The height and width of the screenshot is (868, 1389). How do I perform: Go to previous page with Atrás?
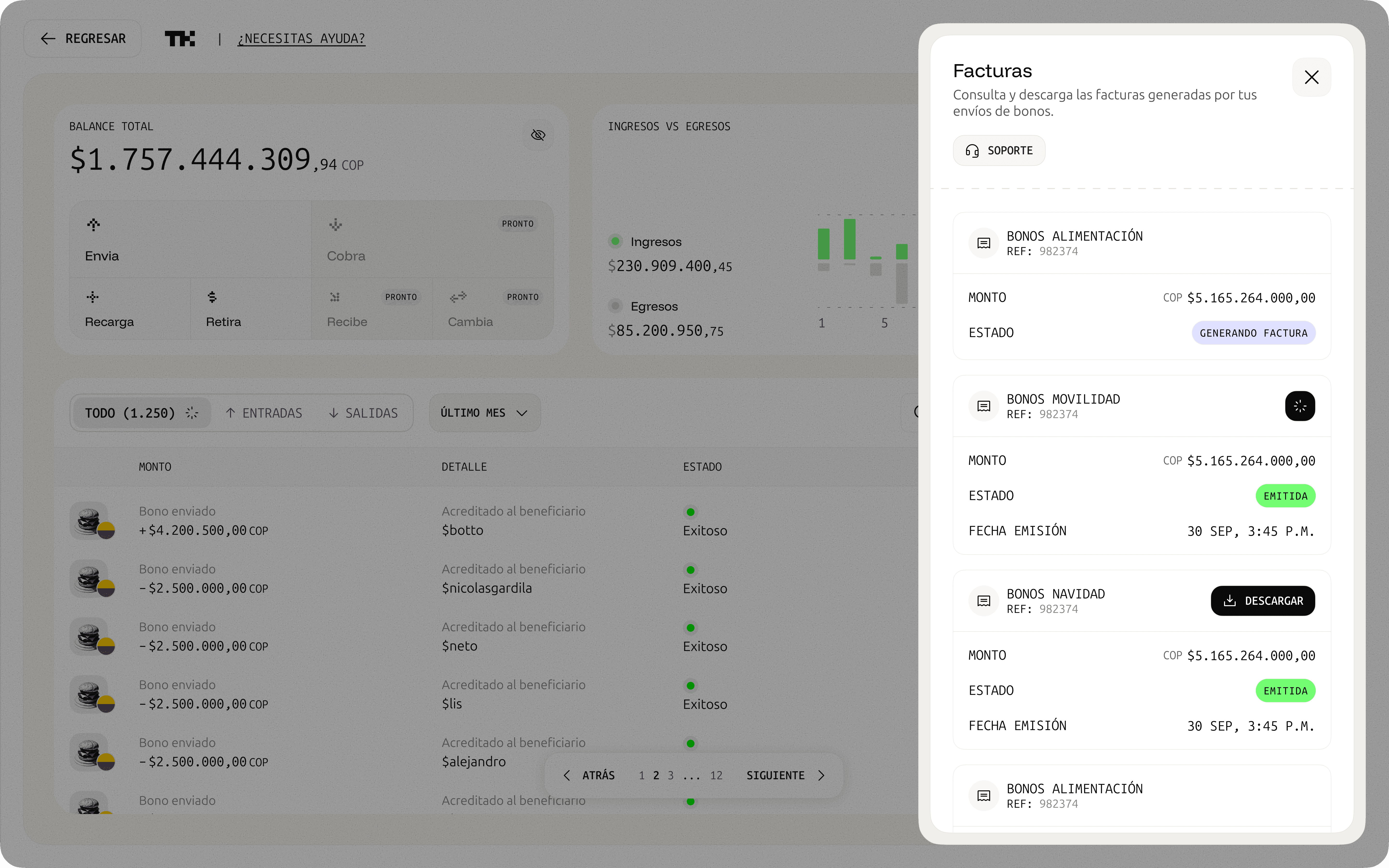pos(589,776)
